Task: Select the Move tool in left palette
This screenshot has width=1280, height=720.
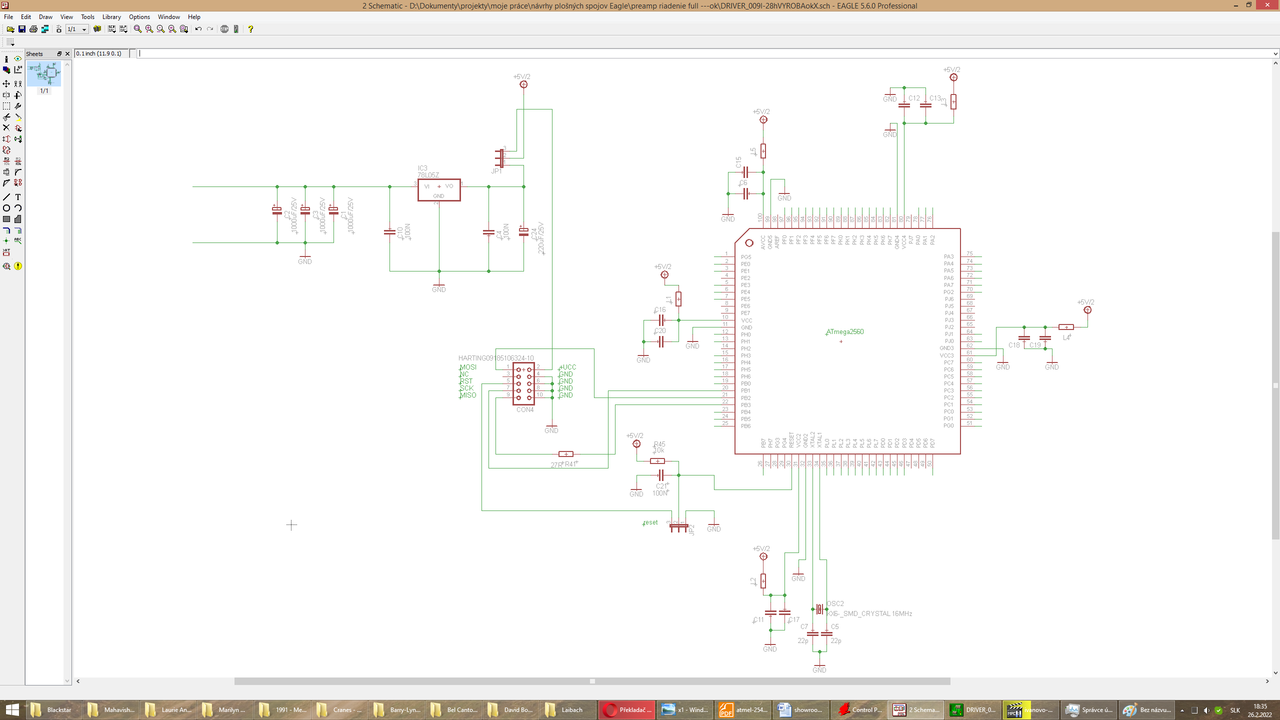Action: pos(6,83)
